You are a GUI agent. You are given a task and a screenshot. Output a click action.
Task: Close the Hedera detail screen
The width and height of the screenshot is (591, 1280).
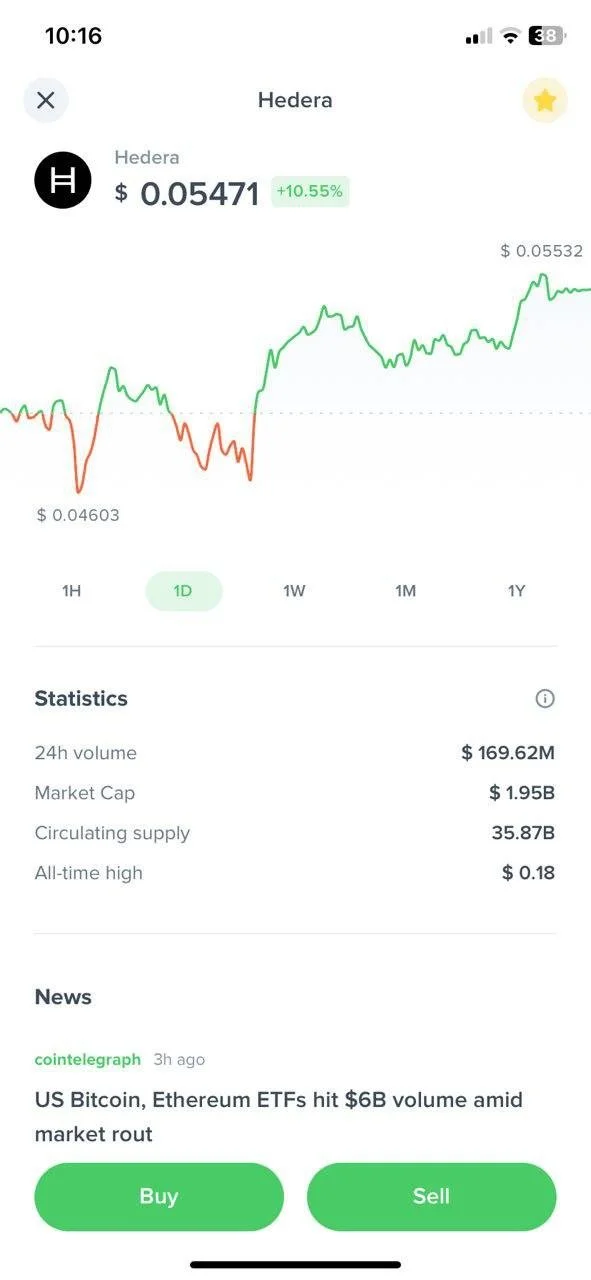point(45,100)
